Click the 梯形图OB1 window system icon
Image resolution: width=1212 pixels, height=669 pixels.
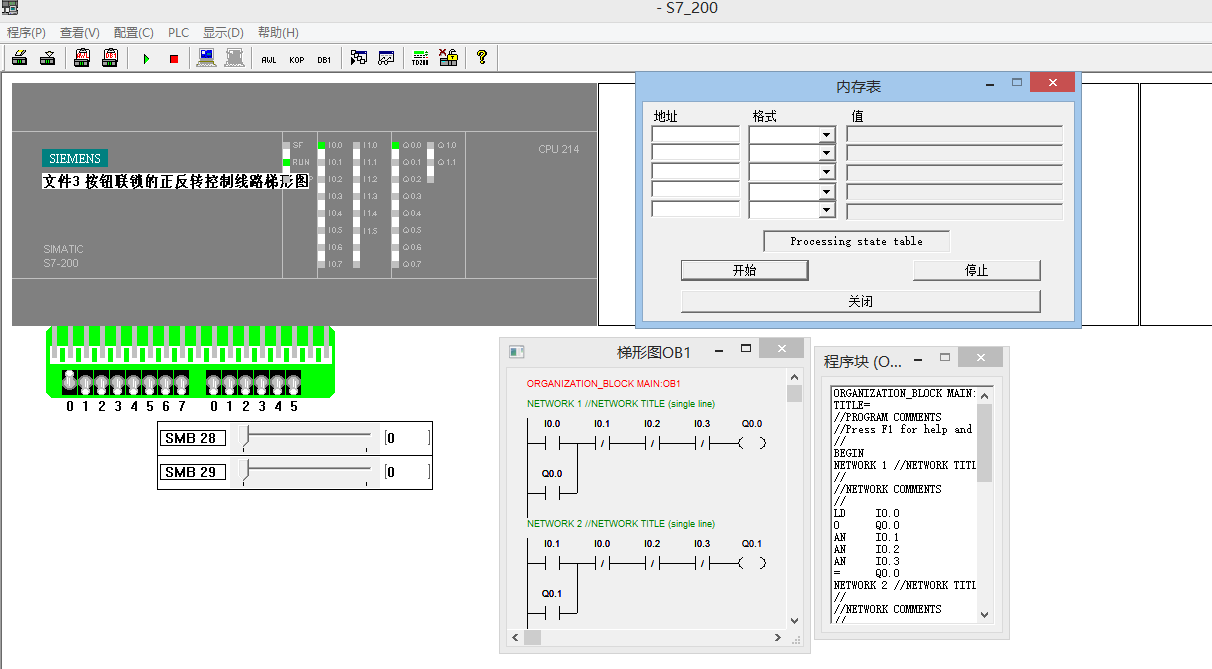click(x=517, y=352)
